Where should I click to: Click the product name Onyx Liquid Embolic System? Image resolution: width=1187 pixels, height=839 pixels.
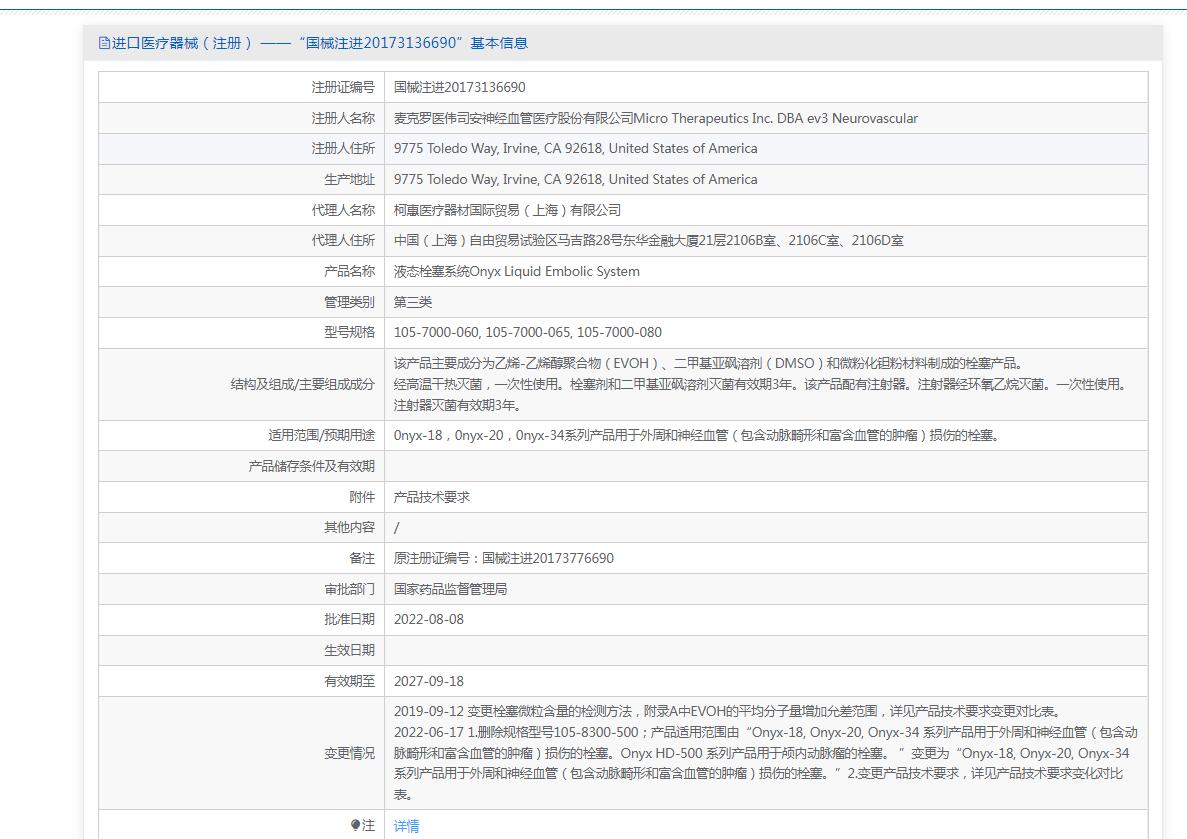point(516,272)
